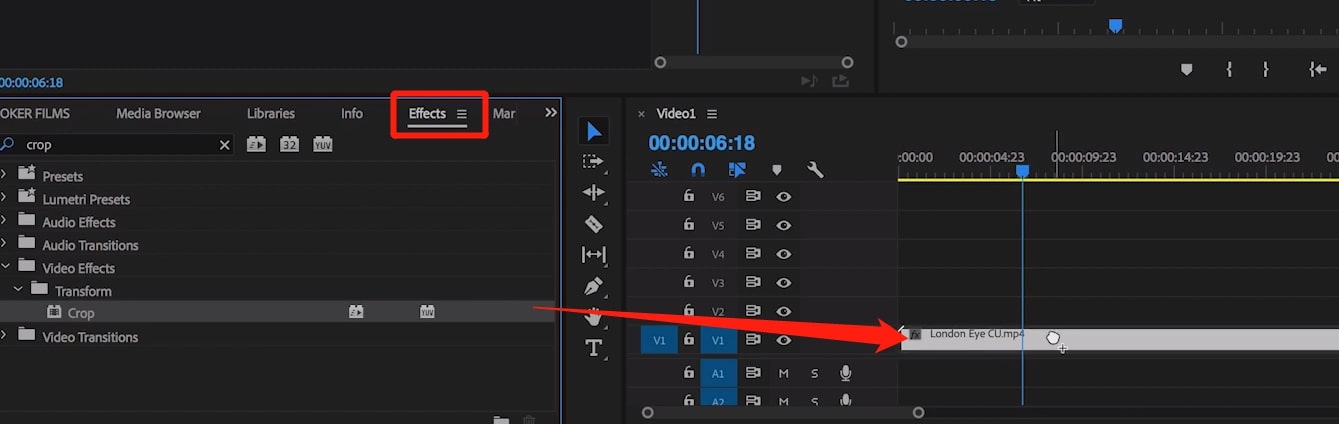Switch to the OKER FILMS project tab
1339x424 pixels.
[35, 114]
